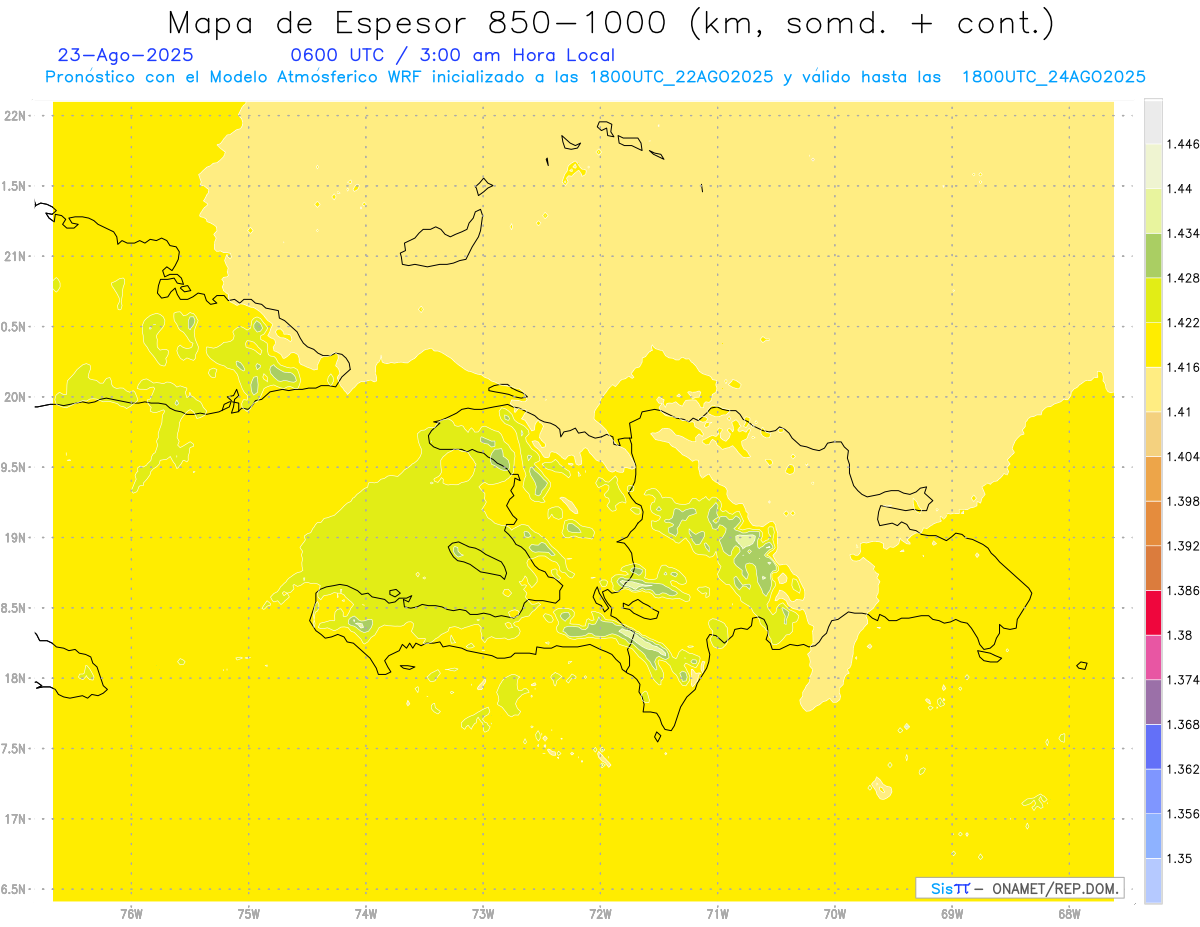The height and width of the screenshot is (927, 1200).
Task: Pick the purple legend swatch between 1.368 and 1.374
Action: 1153,702
